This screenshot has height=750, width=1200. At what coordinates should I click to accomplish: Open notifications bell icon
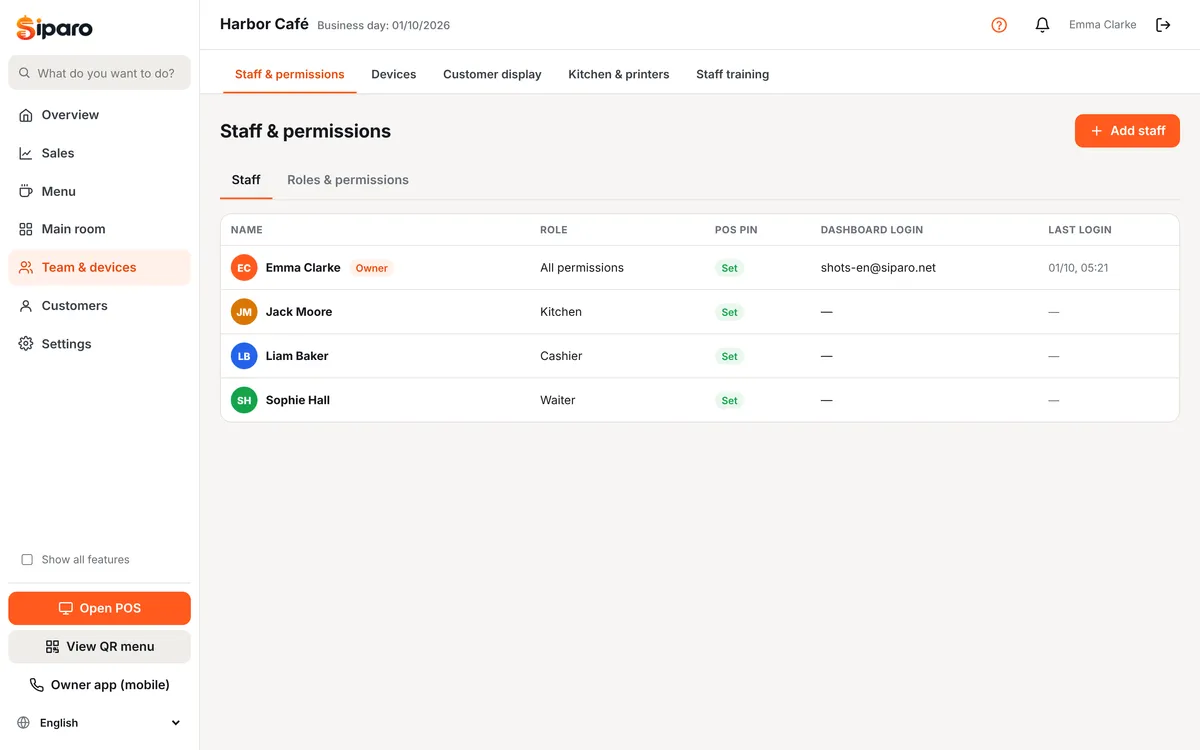pyautogui.click(x=1042, y=25)
